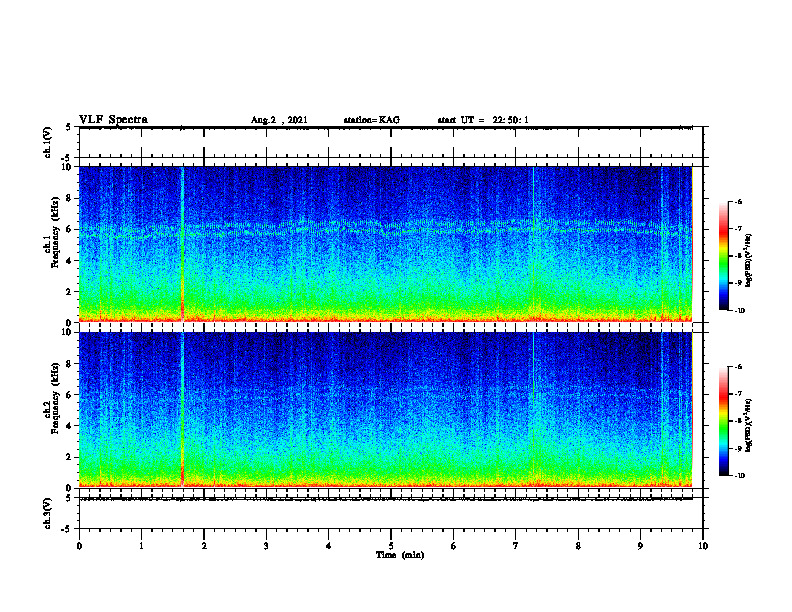Viewport: 792px width, 612px height.
Task: Click the "ch.1(V)" waveform axis label
Action: (48, 142)
